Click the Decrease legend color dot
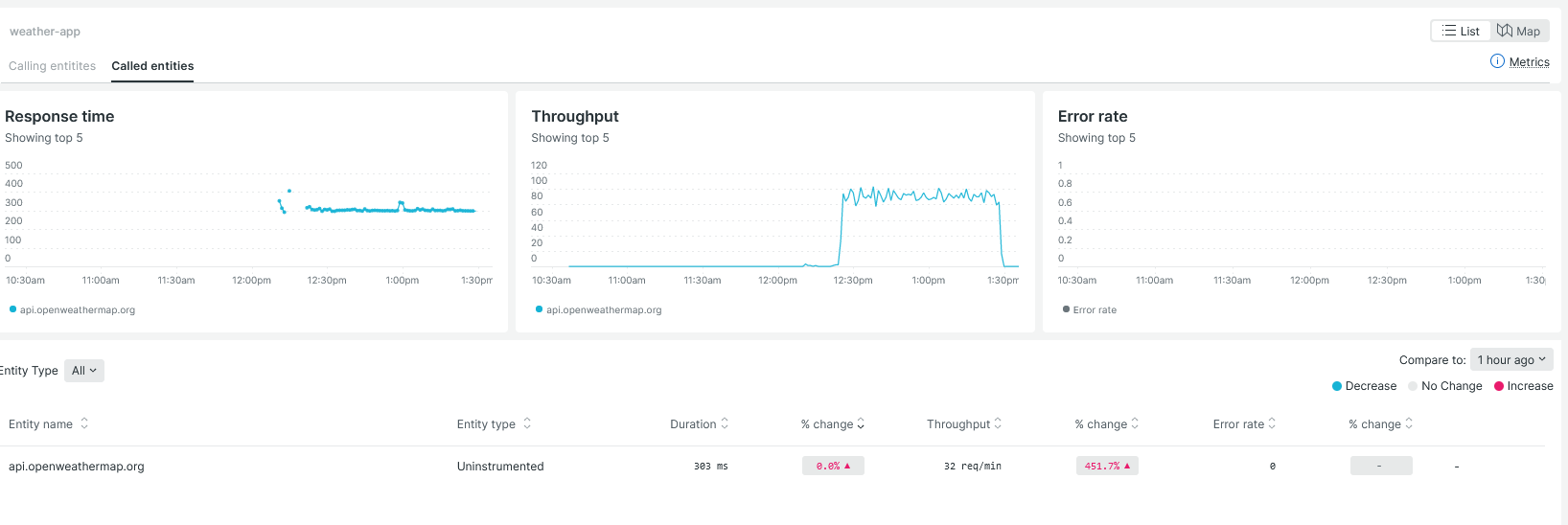 tap(1337, 386)
